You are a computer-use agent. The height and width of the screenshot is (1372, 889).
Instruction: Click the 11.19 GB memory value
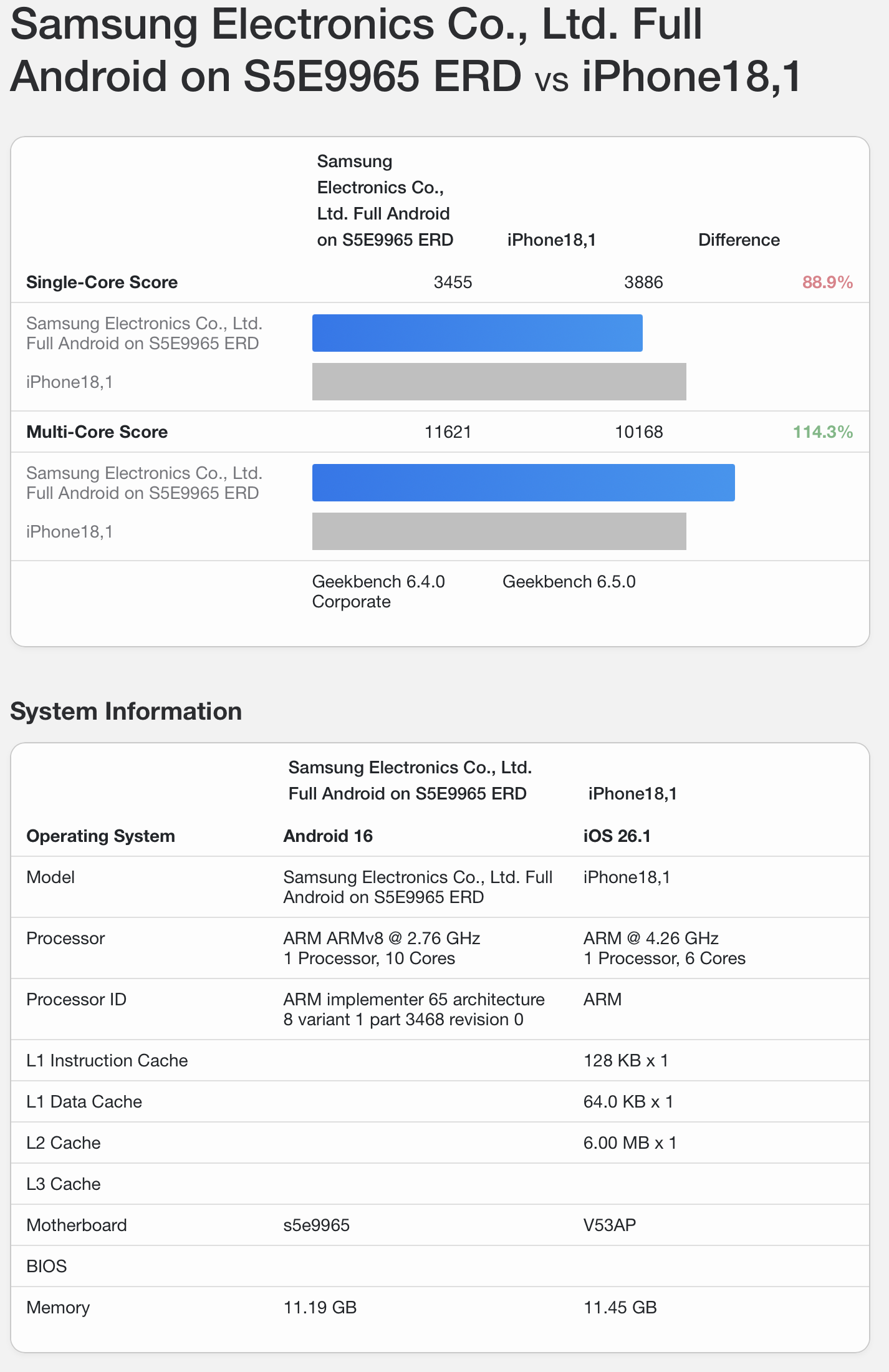(320, 1308)
